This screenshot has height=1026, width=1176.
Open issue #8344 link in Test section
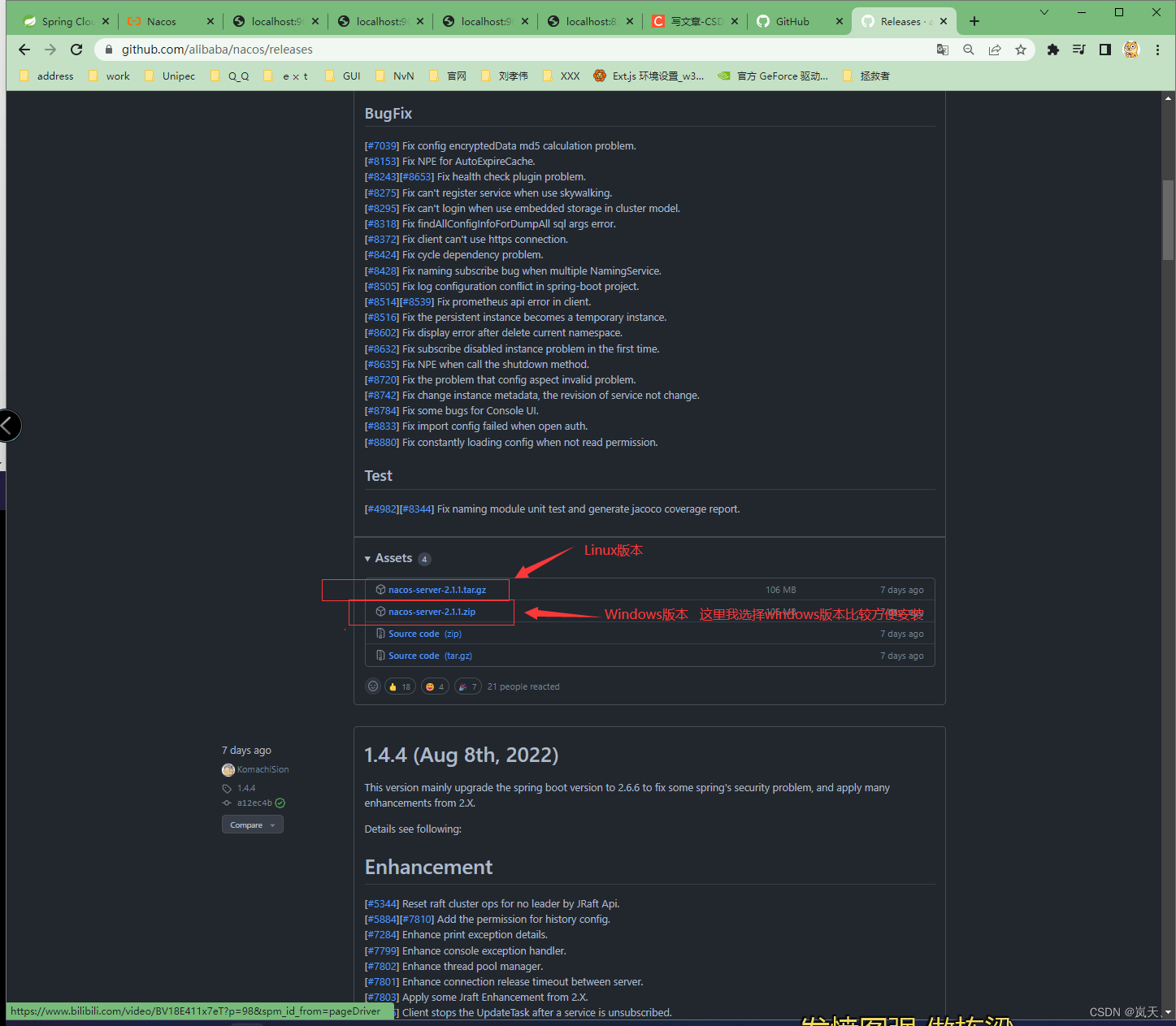point(417,509)
